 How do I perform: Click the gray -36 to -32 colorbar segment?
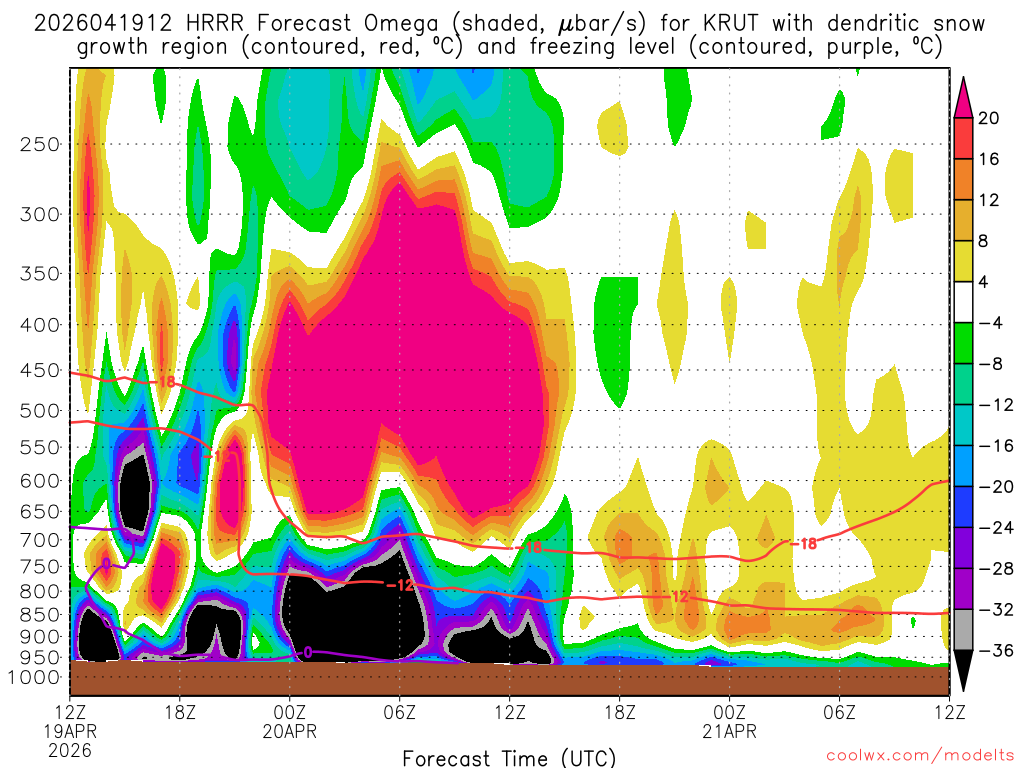point(963,630)
